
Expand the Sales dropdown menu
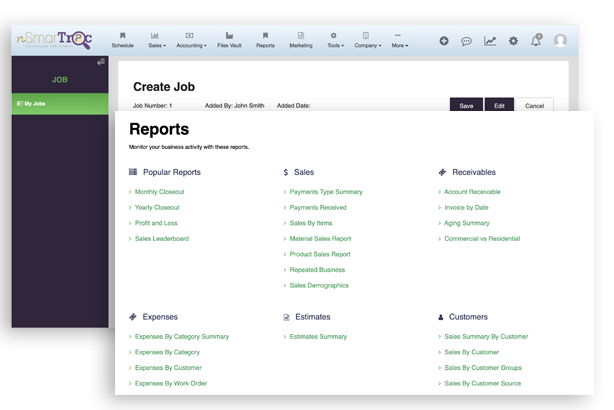(x=156, y=40)
